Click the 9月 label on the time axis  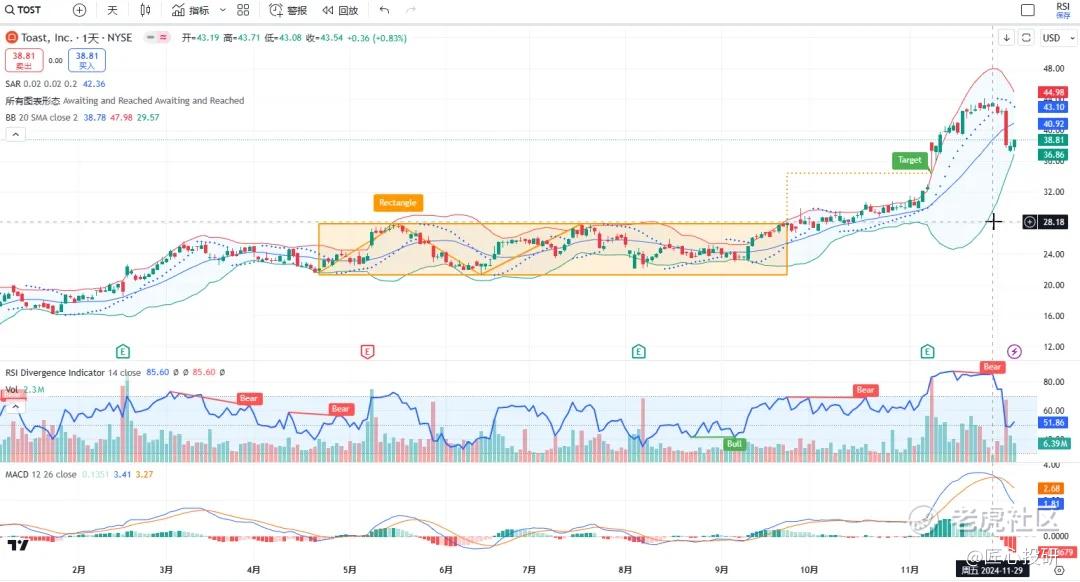coord(721,570)
